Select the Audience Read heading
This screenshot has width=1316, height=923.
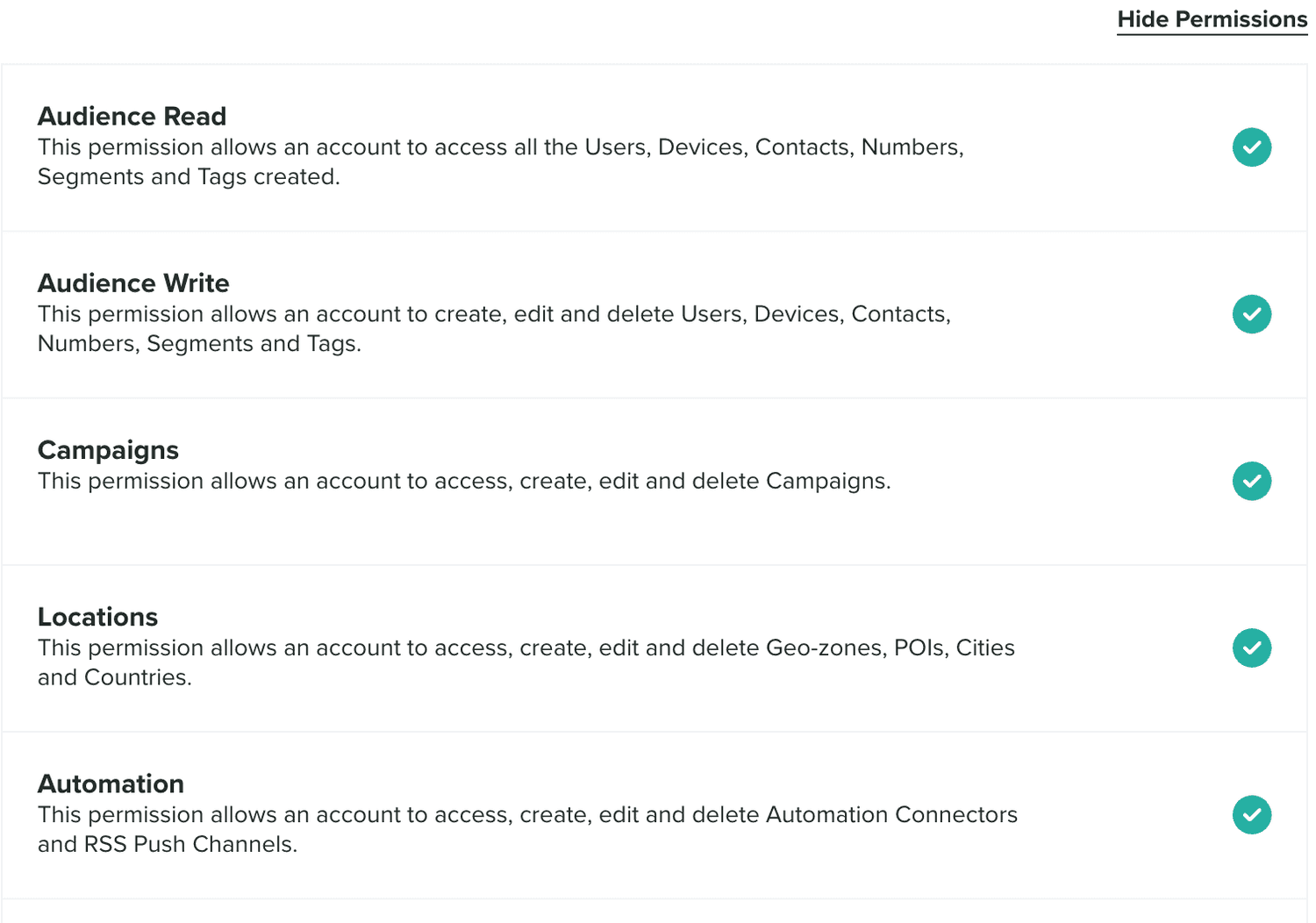point(132,115)
